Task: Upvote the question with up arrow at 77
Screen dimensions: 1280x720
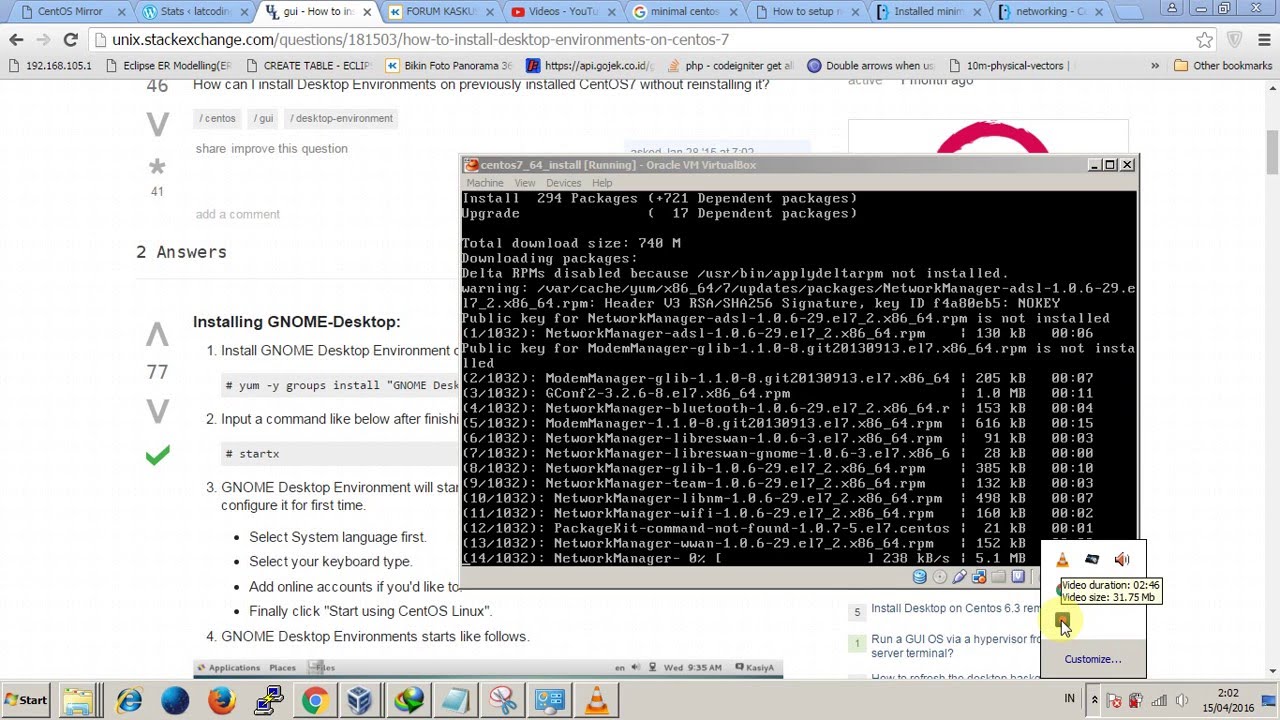Action: pyautogui.click(x=157, y=333)
